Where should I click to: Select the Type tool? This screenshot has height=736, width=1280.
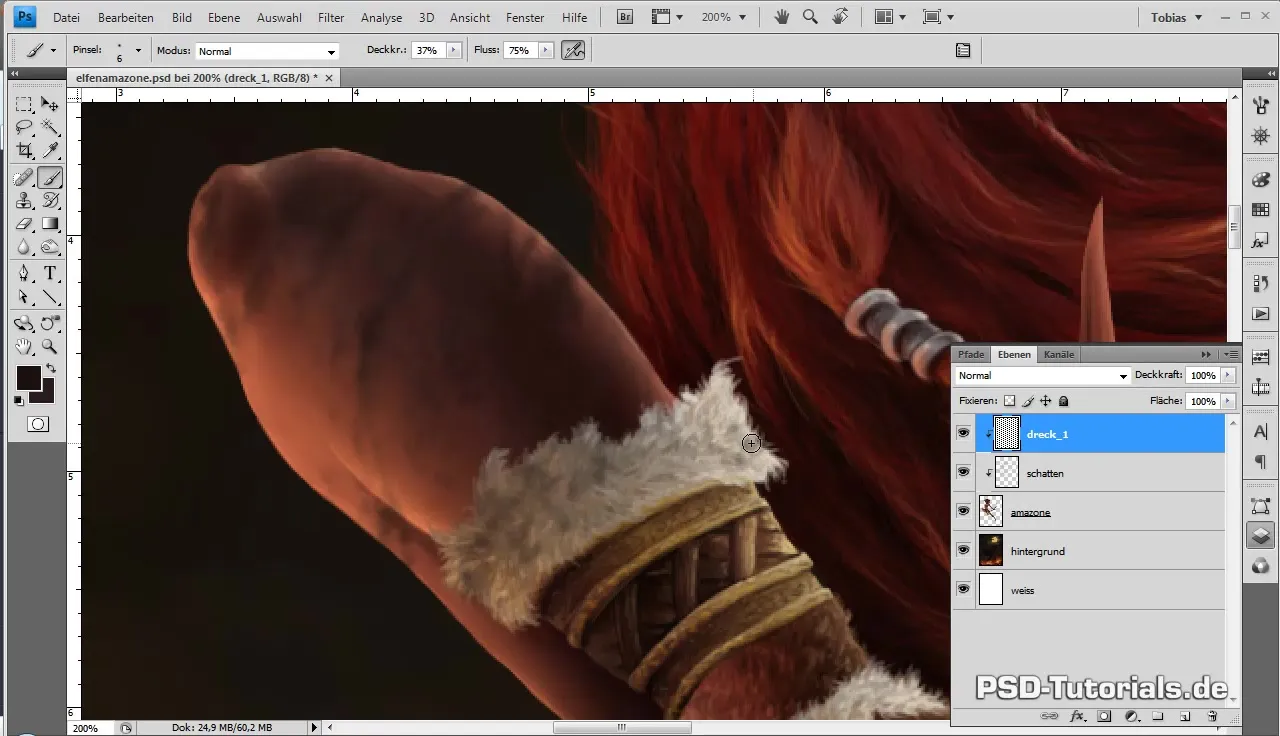(x=49, y=274)
